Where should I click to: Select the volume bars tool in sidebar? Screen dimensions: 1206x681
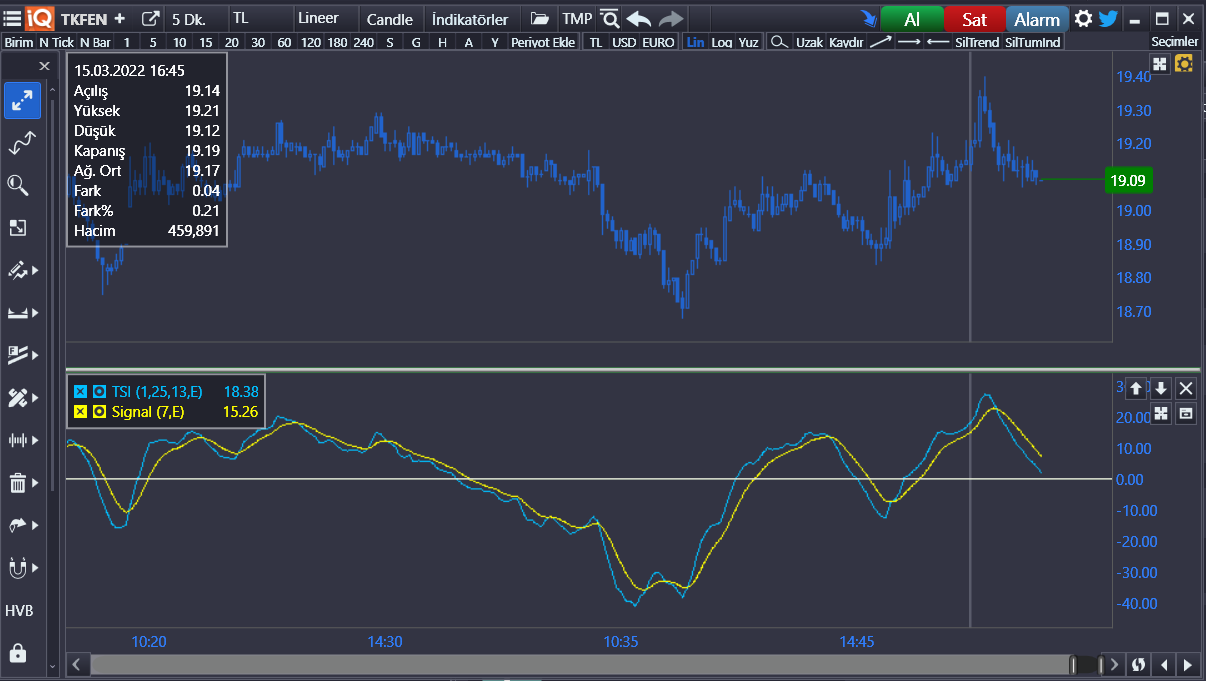18,440
